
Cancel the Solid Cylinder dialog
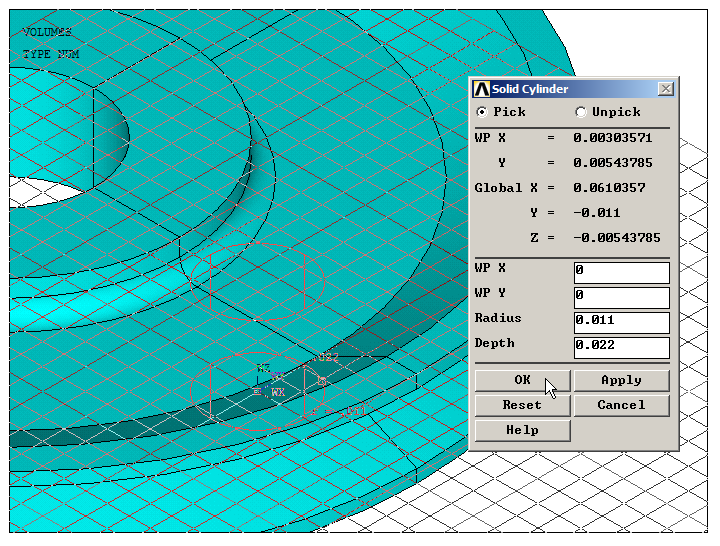click(622, 405)
